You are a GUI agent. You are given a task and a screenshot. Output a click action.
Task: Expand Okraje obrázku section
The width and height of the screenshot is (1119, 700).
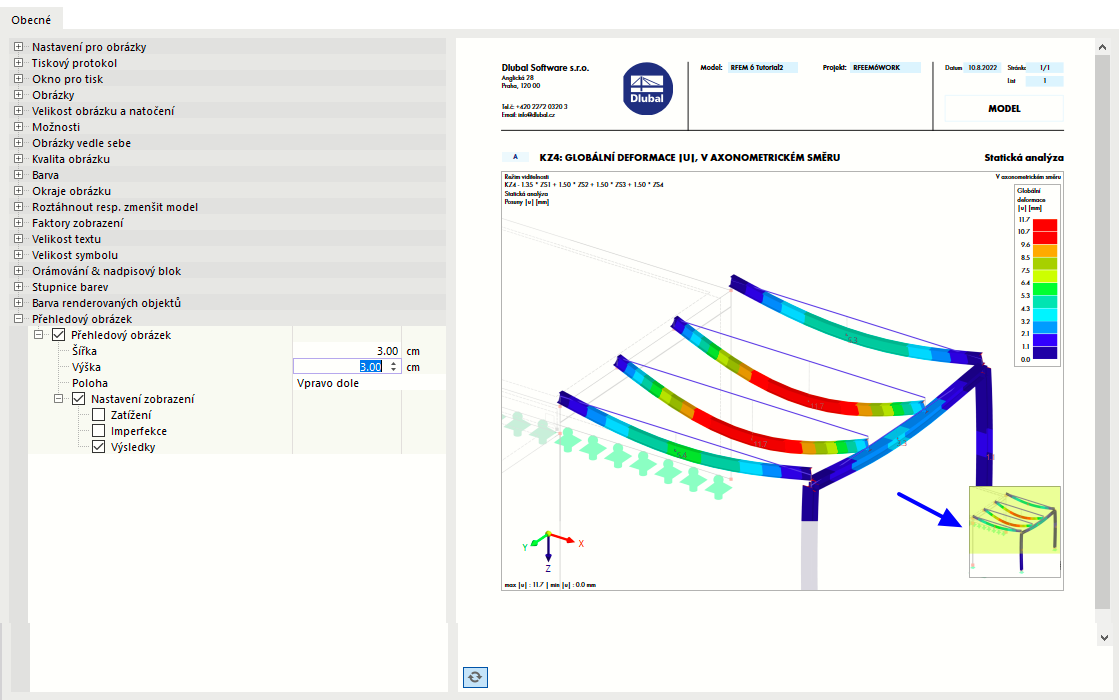(x=19, y=191)
